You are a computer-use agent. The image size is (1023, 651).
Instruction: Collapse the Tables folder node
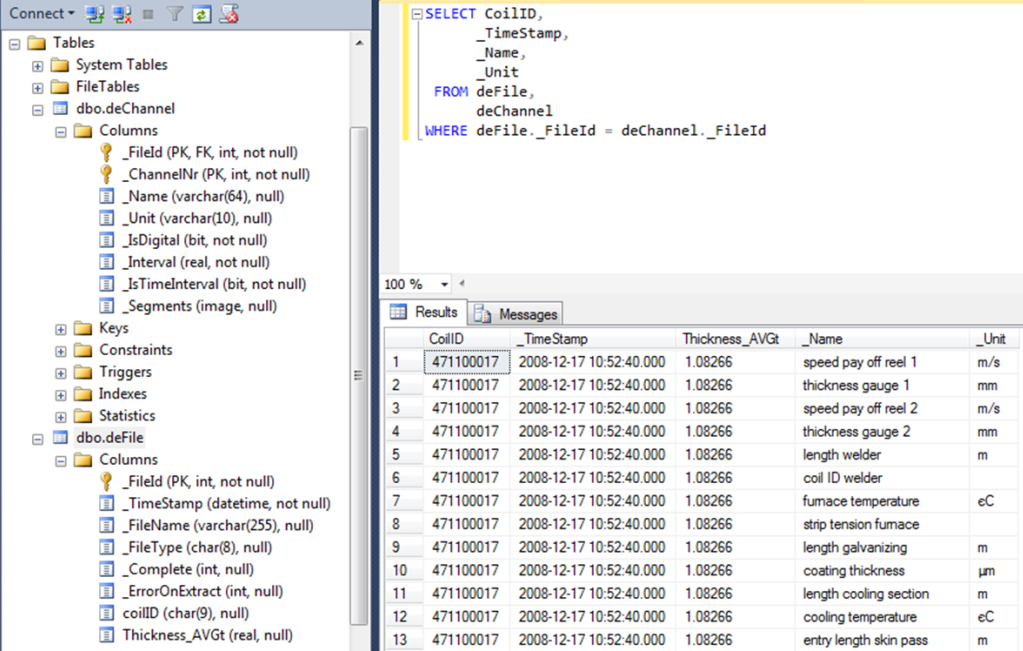pyautogui.click(x=14, y=44)
